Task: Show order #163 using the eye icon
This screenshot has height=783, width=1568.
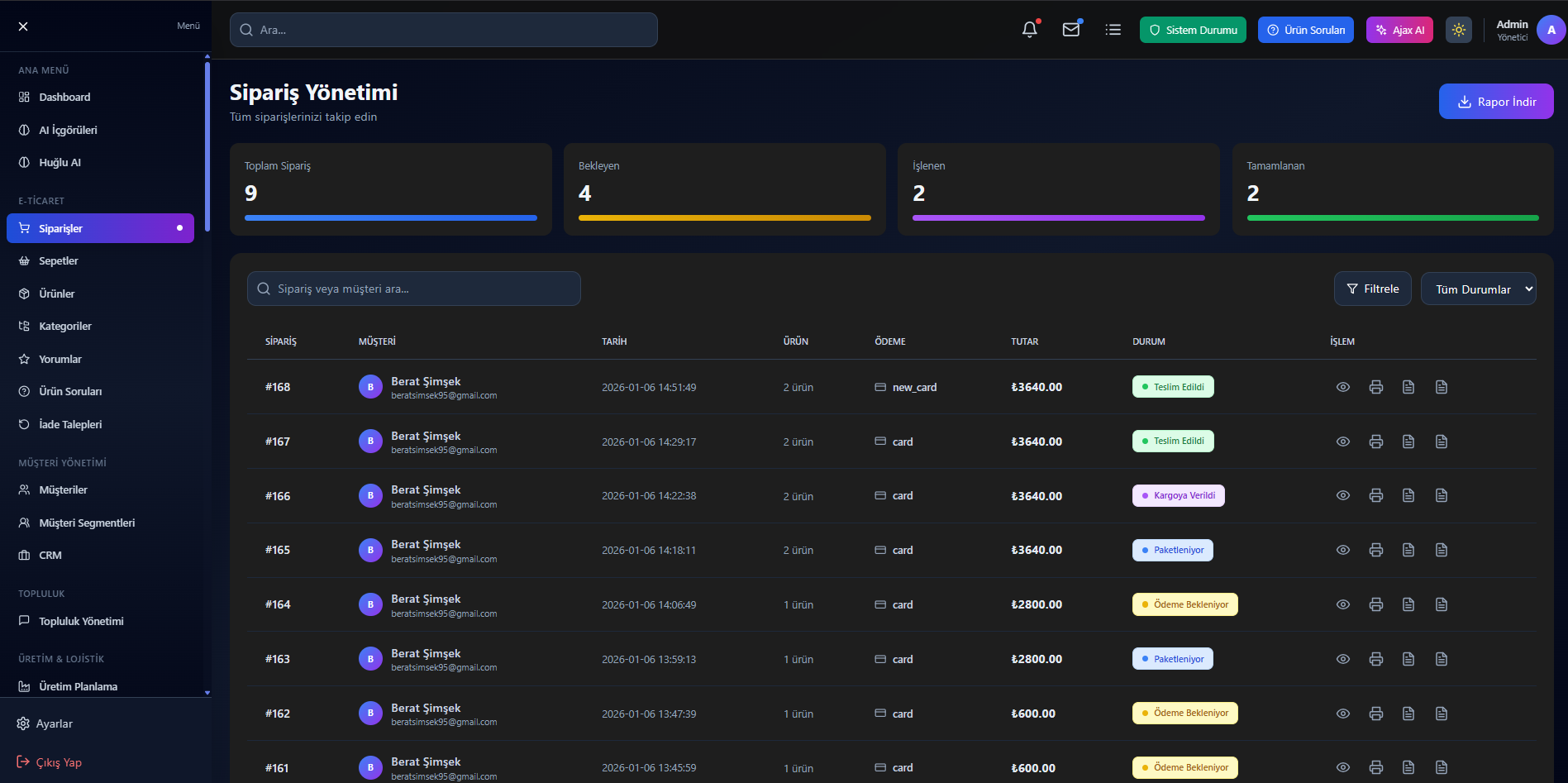Action: click(1343, 659)
